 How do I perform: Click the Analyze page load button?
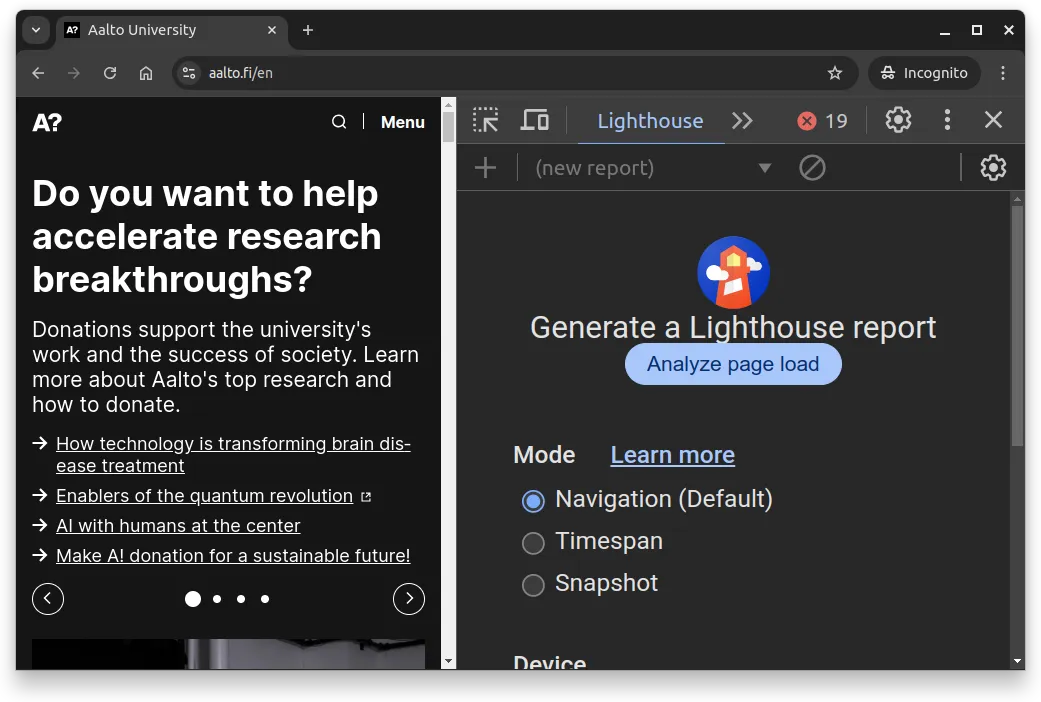(x=732, y=364)
